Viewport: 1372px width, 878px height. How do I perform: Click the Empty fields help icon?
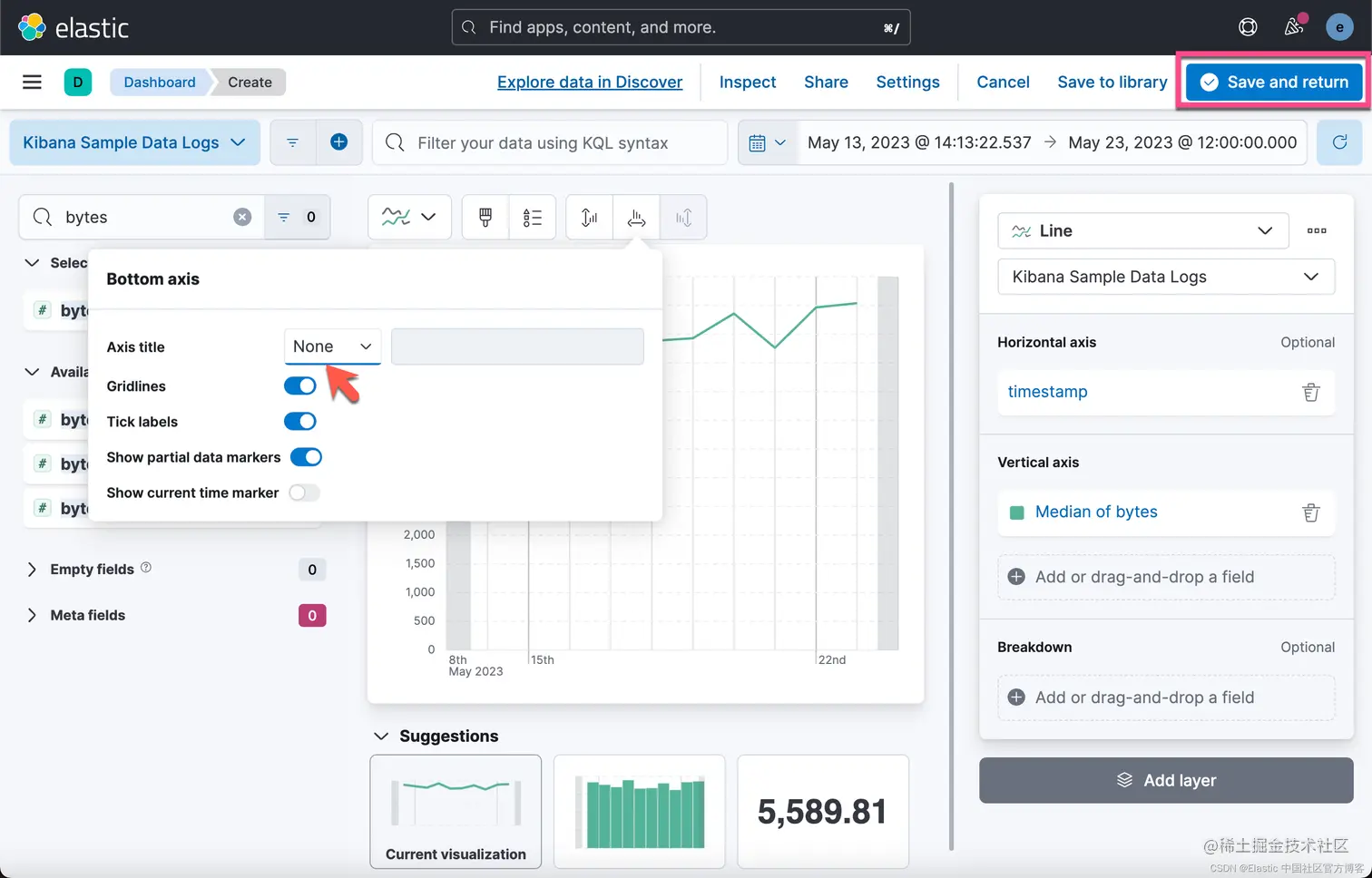point(146,568)
